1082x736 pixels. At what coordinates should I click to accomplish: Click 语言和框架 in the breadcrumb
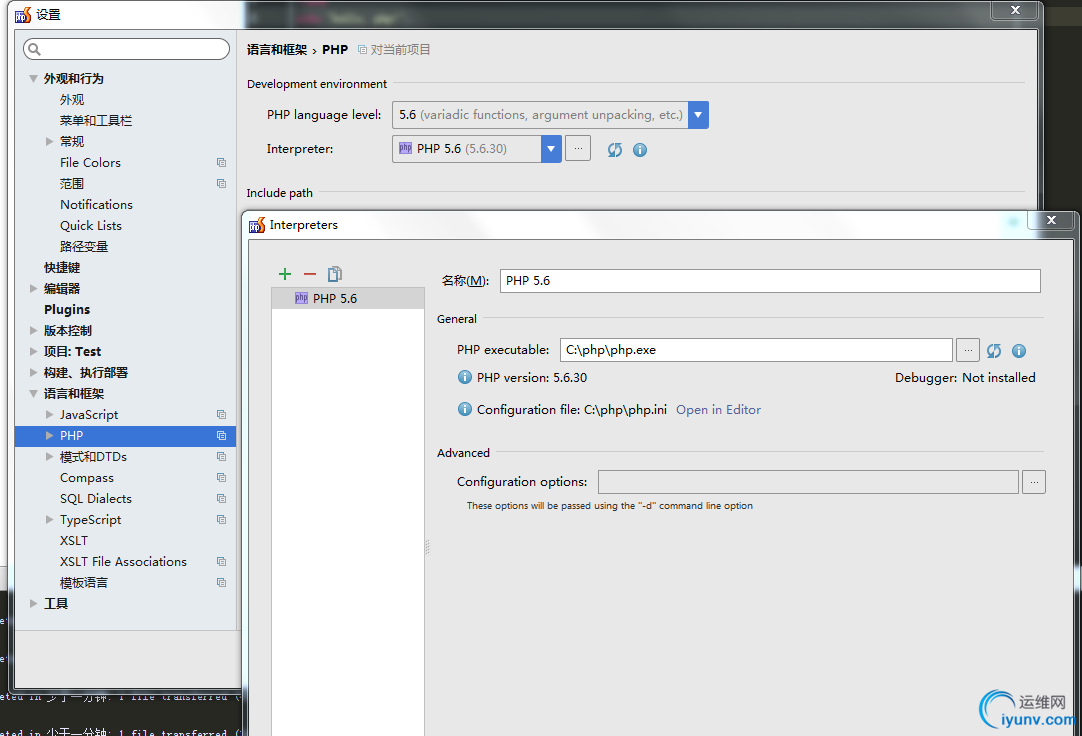click(x=277, y=50)
